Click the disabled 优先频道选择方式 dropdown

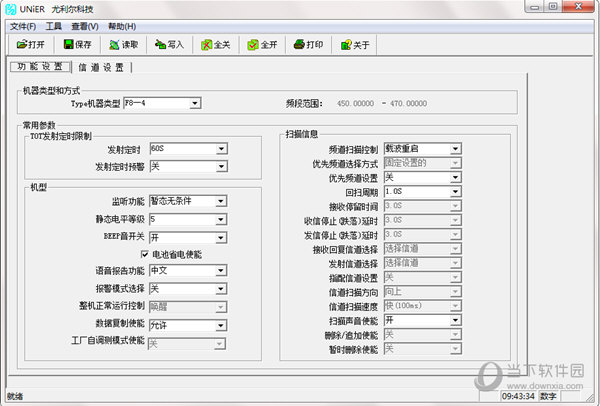422,163
